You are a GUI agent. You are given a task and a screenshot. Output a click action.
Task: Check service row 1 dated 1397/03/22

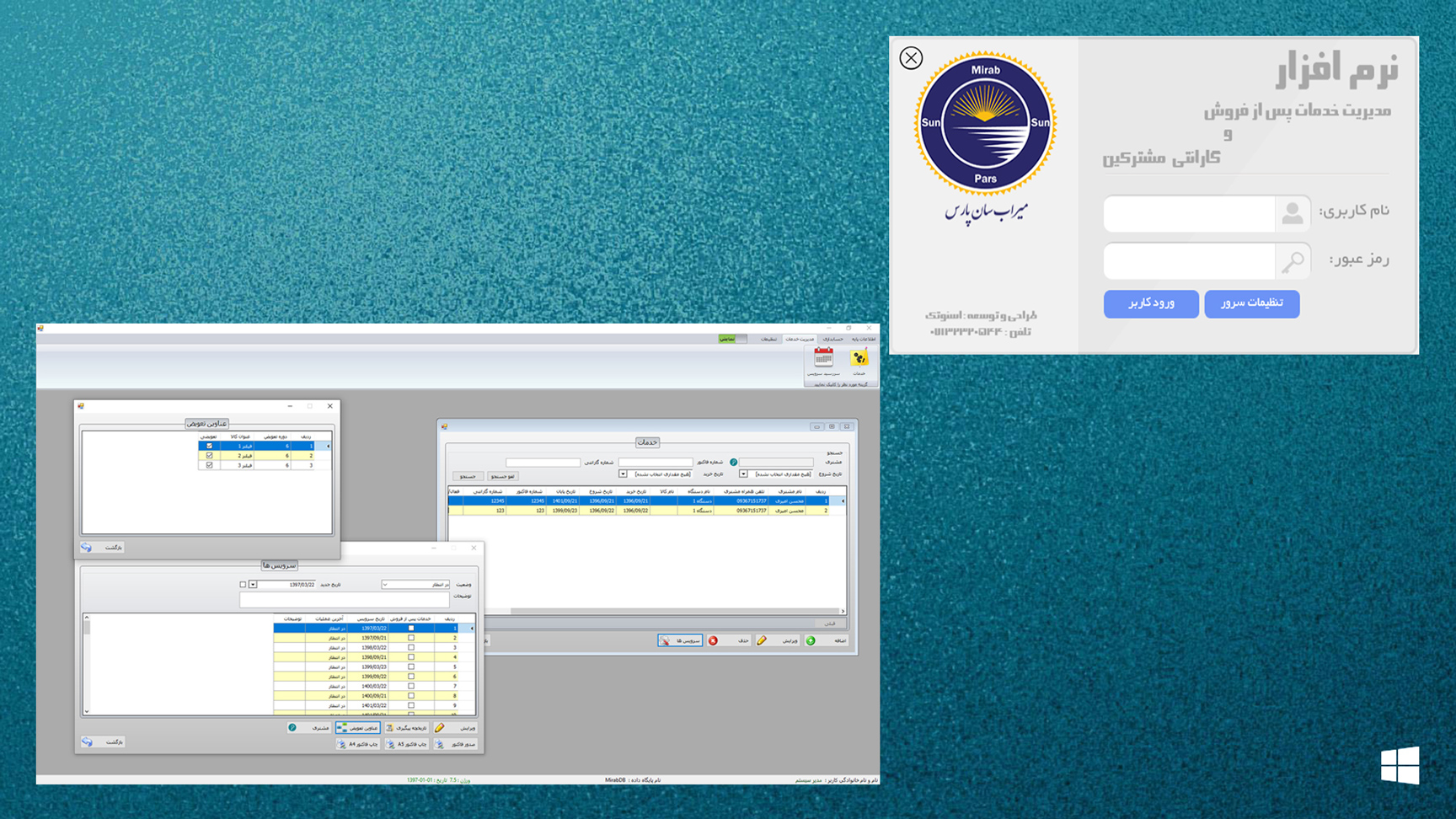pos(411,628)
